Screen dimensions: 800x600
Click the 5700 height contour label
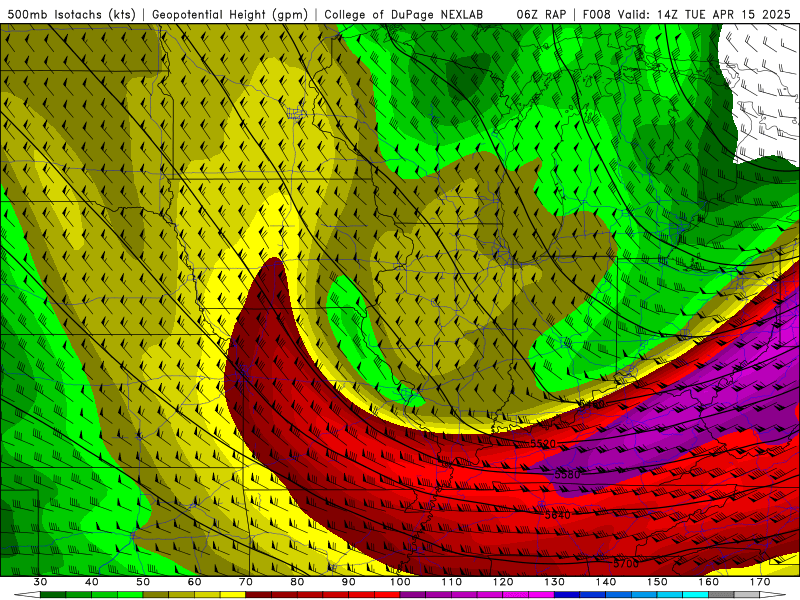coord(626,563)
